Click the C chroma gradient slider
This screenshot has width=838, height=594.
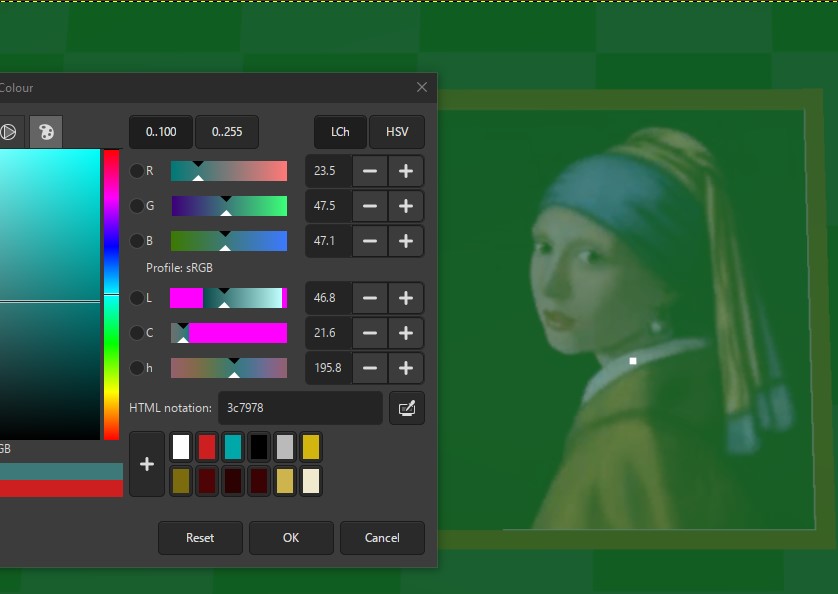[x=229, y=333]
